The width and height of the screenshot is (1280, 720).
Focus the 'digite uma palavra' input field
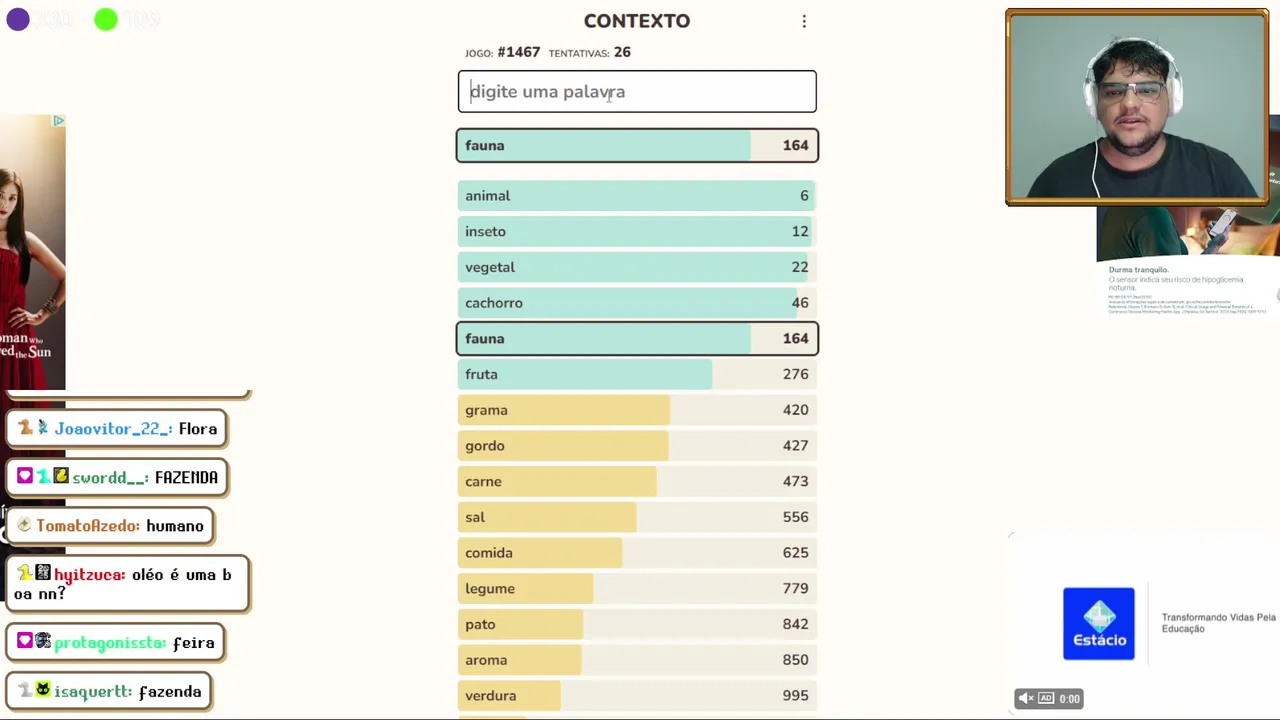637,92
